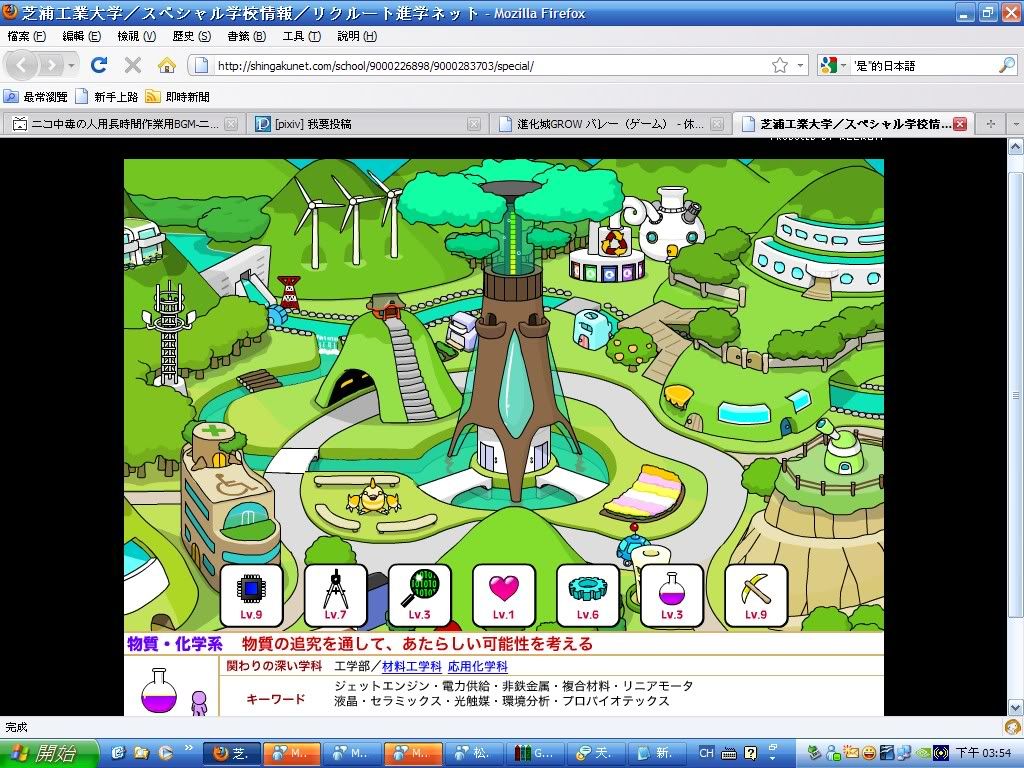
Task: Click the purple flask Lv.3 panel
Action: tap(672, 596)
